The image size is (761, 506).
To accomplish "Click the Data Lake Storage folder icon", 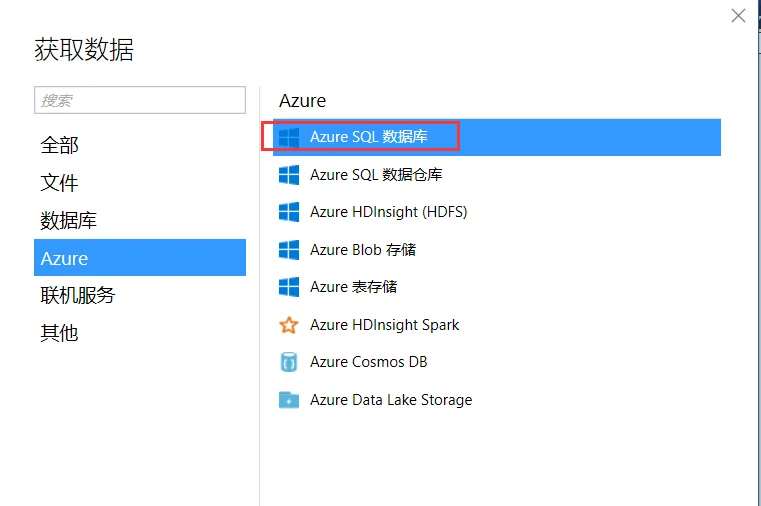I will 289,400.
